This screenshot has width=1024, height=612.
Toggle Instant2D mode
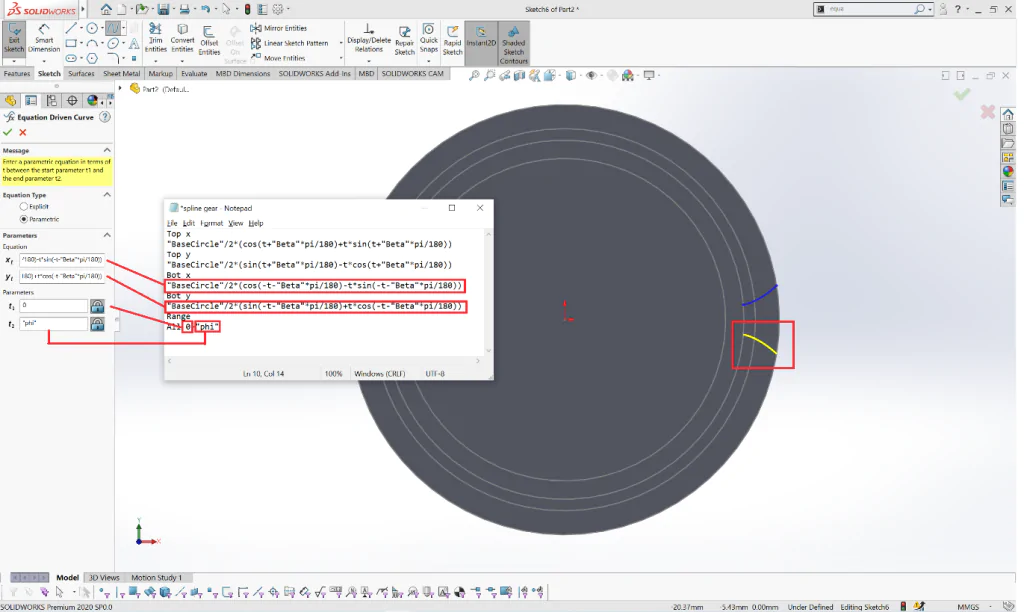click(481, 43)
